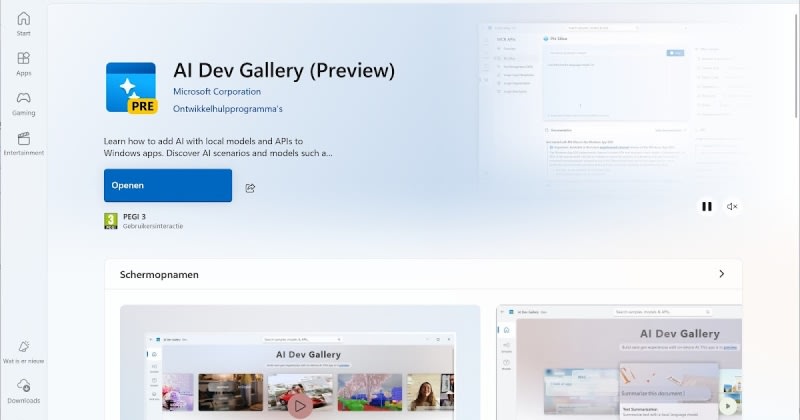Click the share icon beside Openen
This screenshot has height=420, width=800.
pyautogui.click(x=250, y=187)
